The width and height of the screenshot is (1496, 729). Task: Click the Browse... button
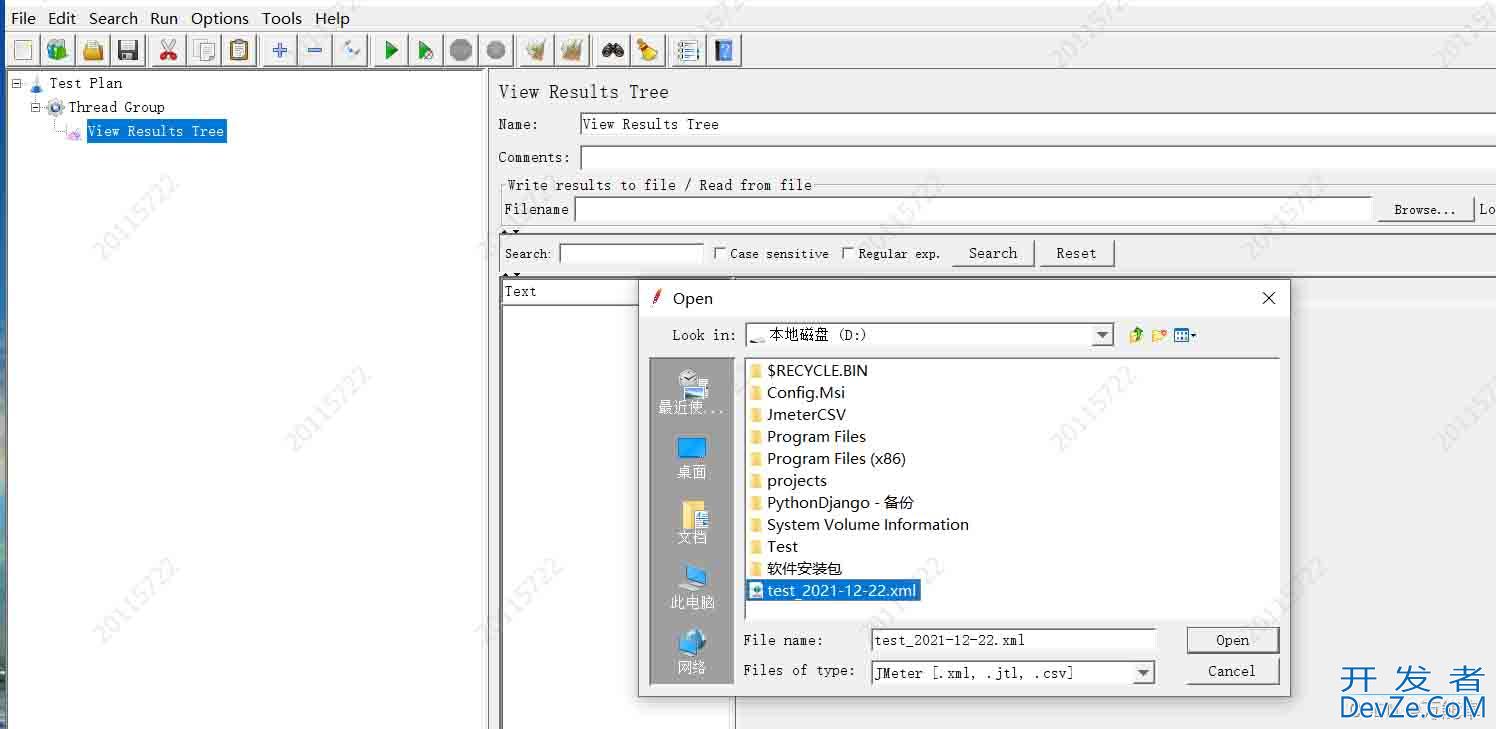1424,209
